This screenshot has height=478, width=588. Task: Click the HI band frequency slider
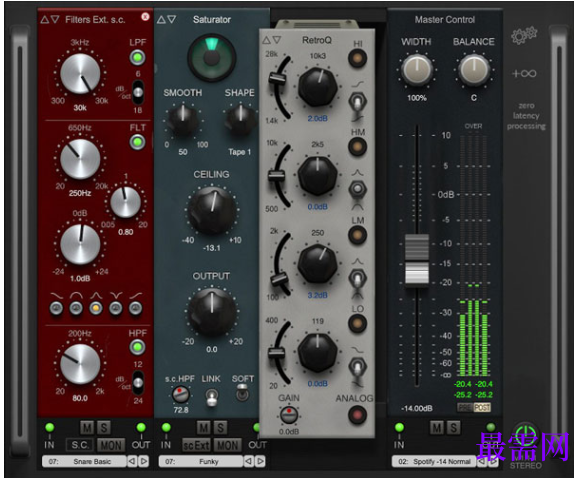[278, 79]
